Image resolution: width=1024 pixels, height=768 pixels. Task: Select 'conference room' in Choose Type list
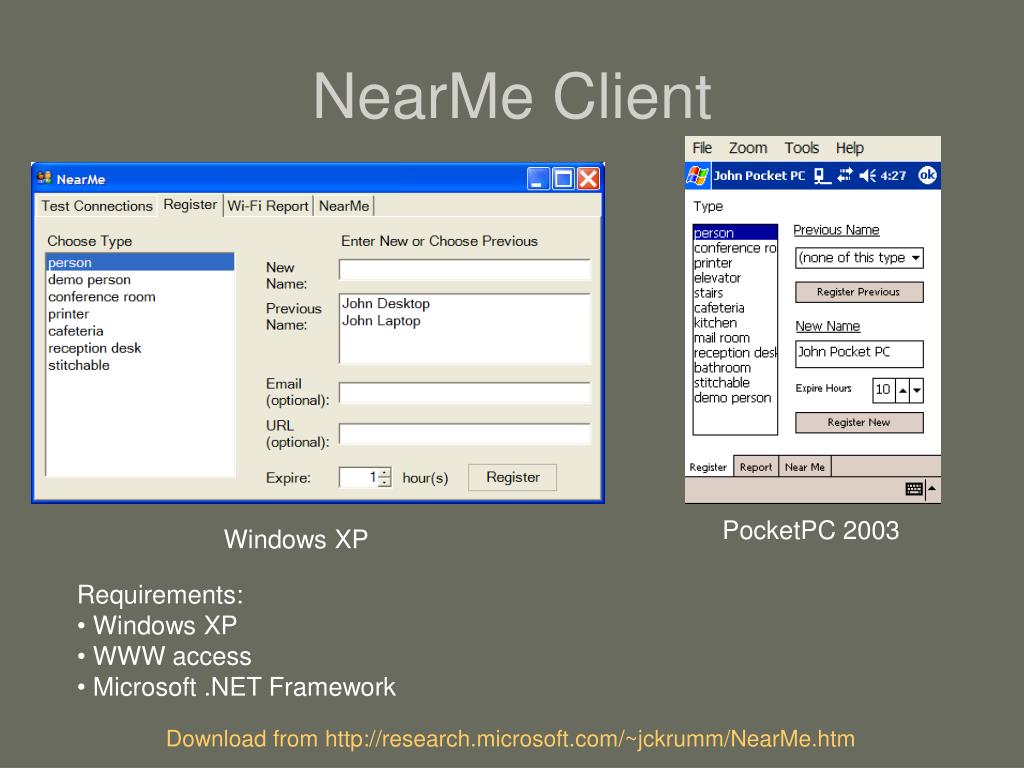tap(140, 296)
